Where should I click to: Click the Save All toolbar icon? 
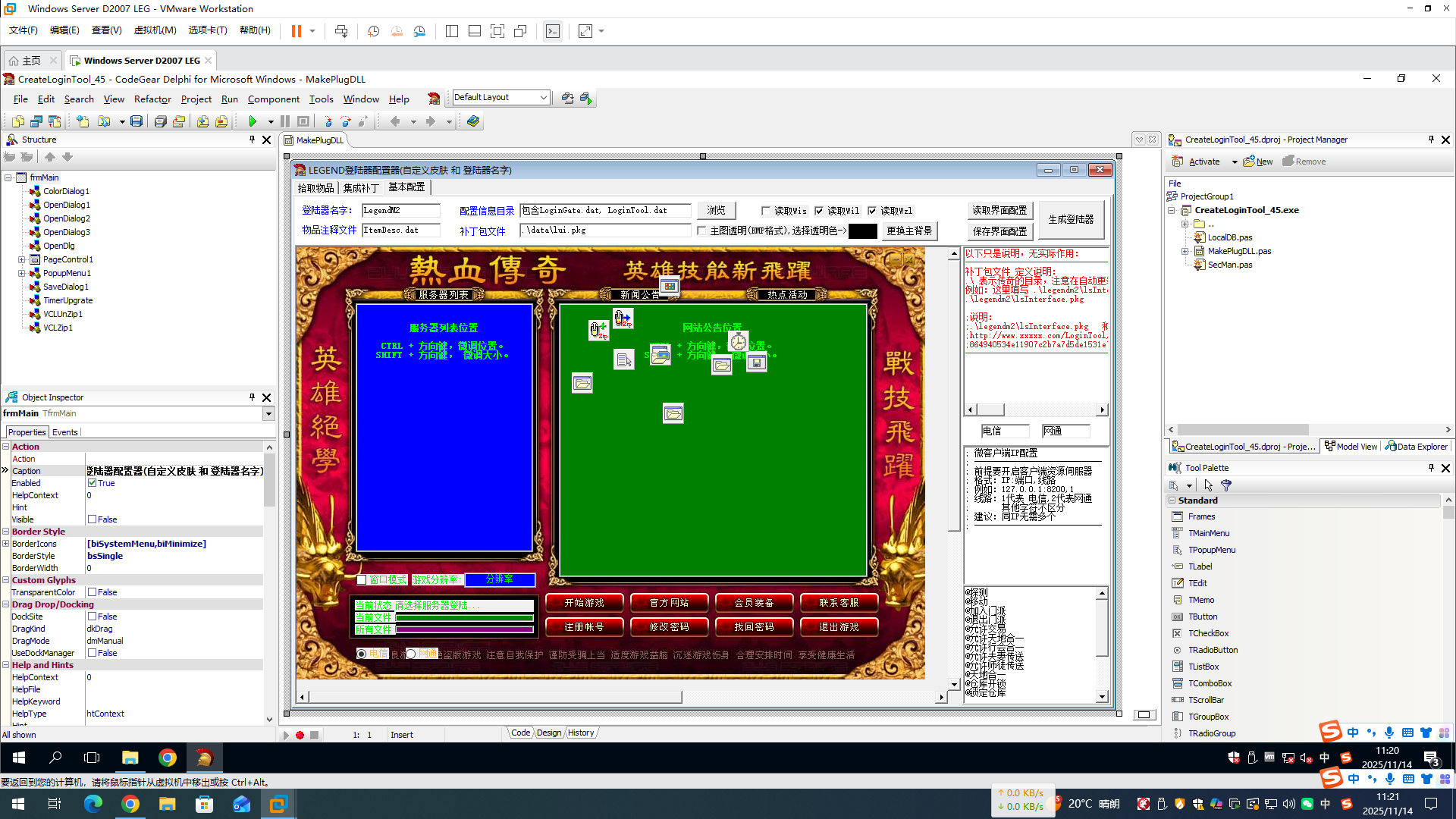(160, 121)
